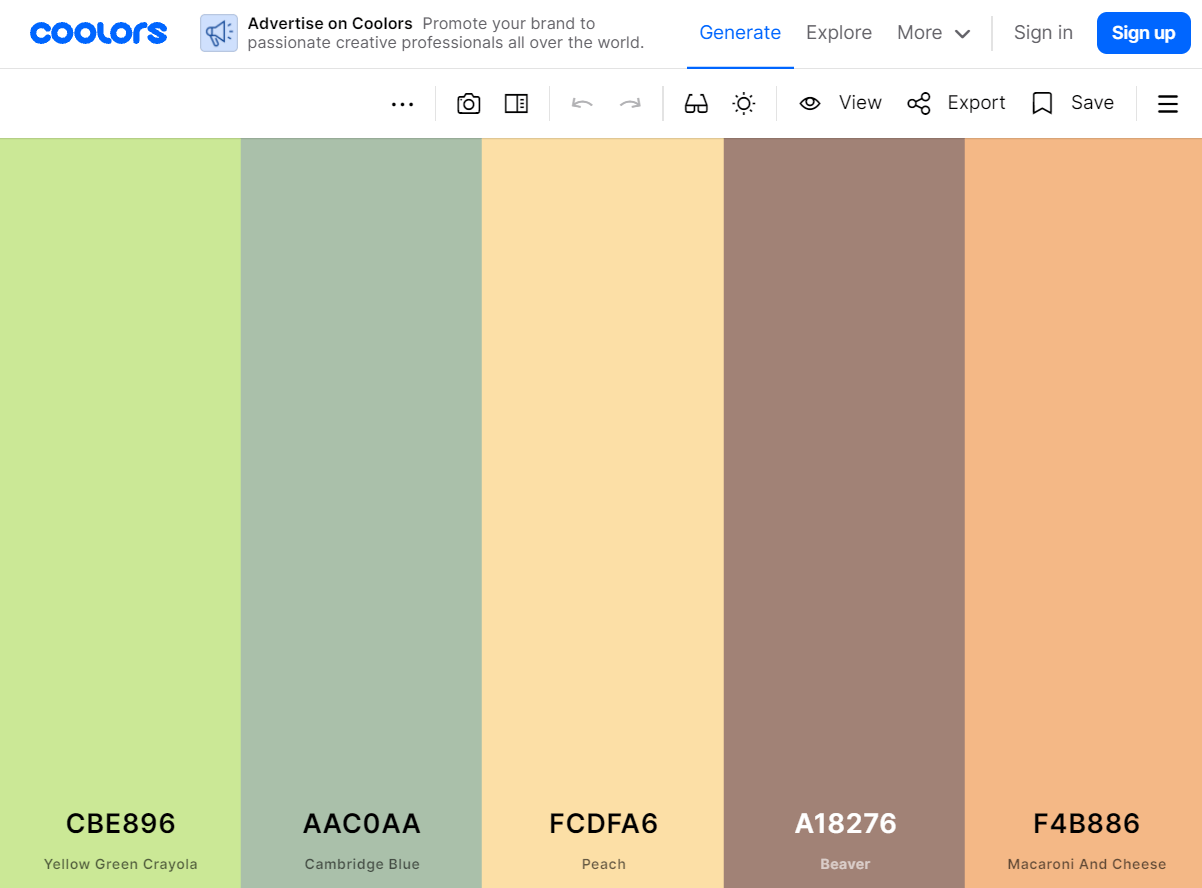Click the megaphone advertising icon
Image resolution: width=1202 pixels, height=888 pixels.
tap(218, 33)
